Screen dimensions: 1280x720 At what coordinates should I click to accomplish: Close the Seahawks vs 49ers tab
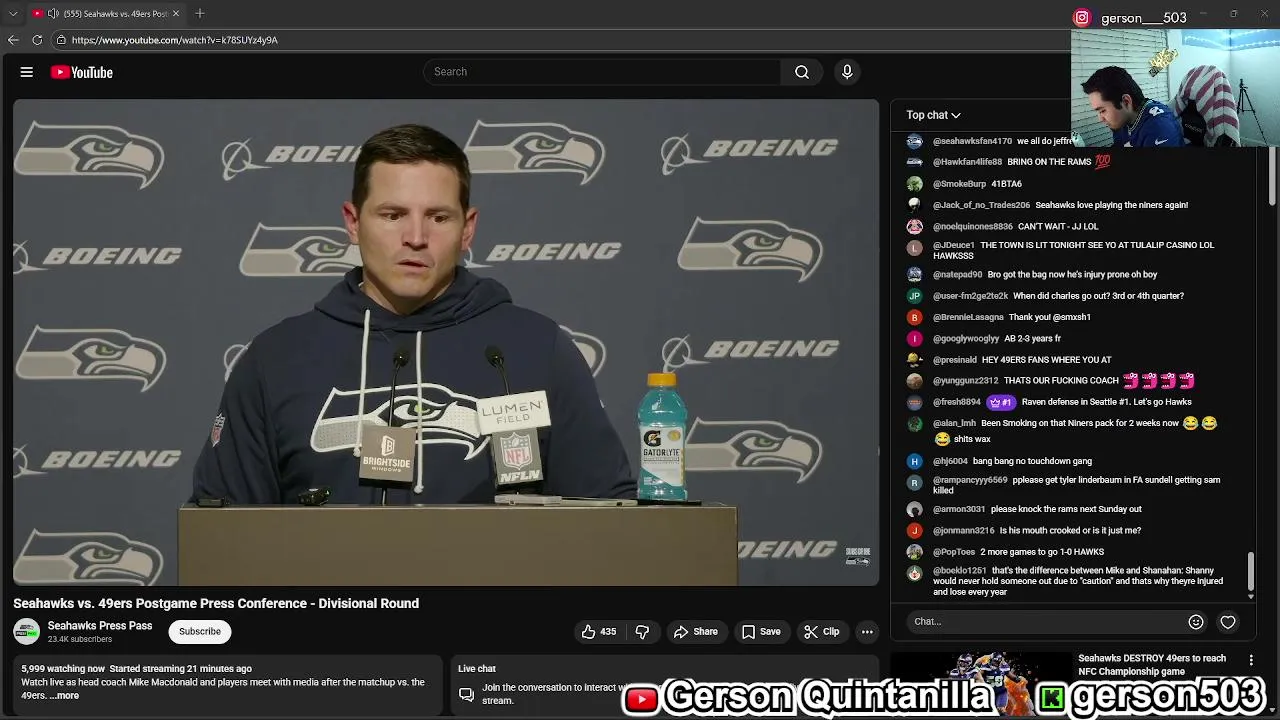(176, 13)
